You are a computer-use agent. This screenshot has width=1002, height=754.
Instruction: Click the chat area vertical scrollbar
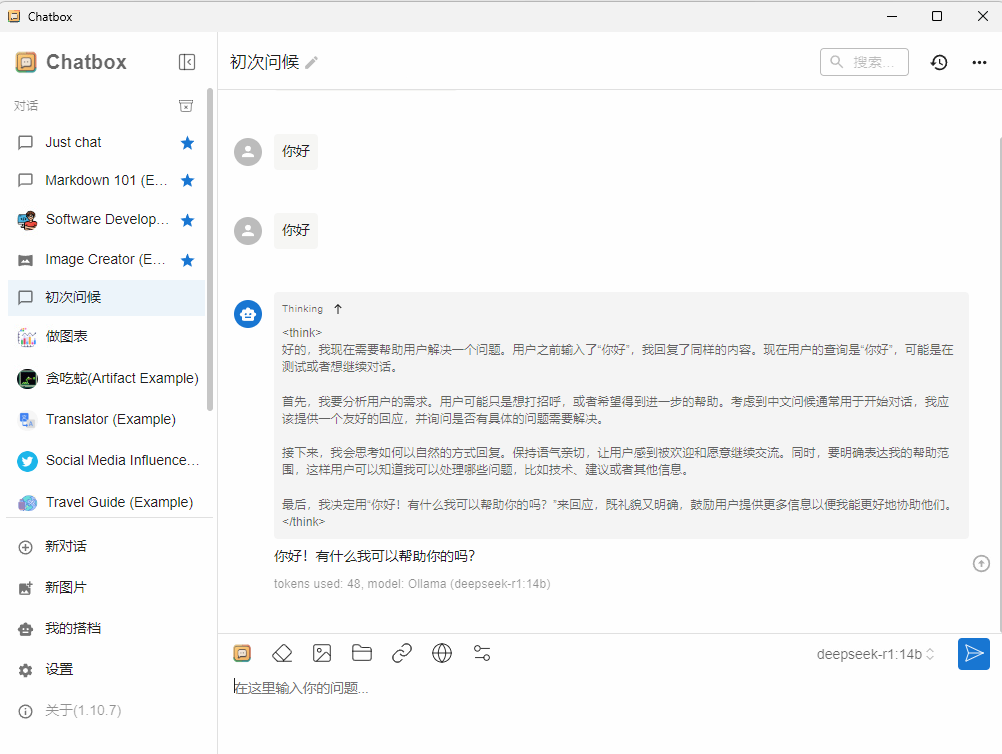(x=999, y=383)
